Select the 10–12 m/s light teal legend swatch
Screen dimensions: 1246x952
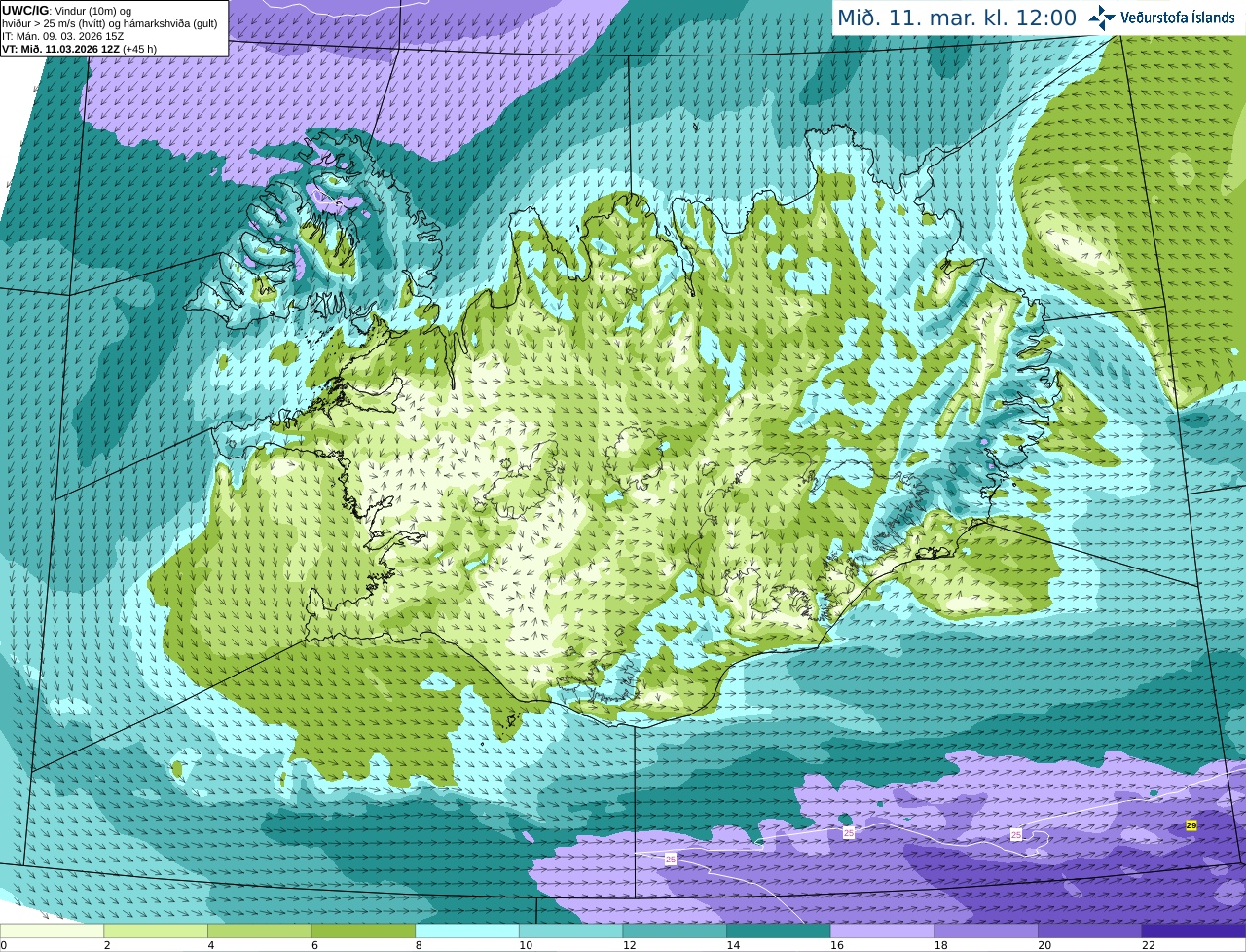pos(571,931)
